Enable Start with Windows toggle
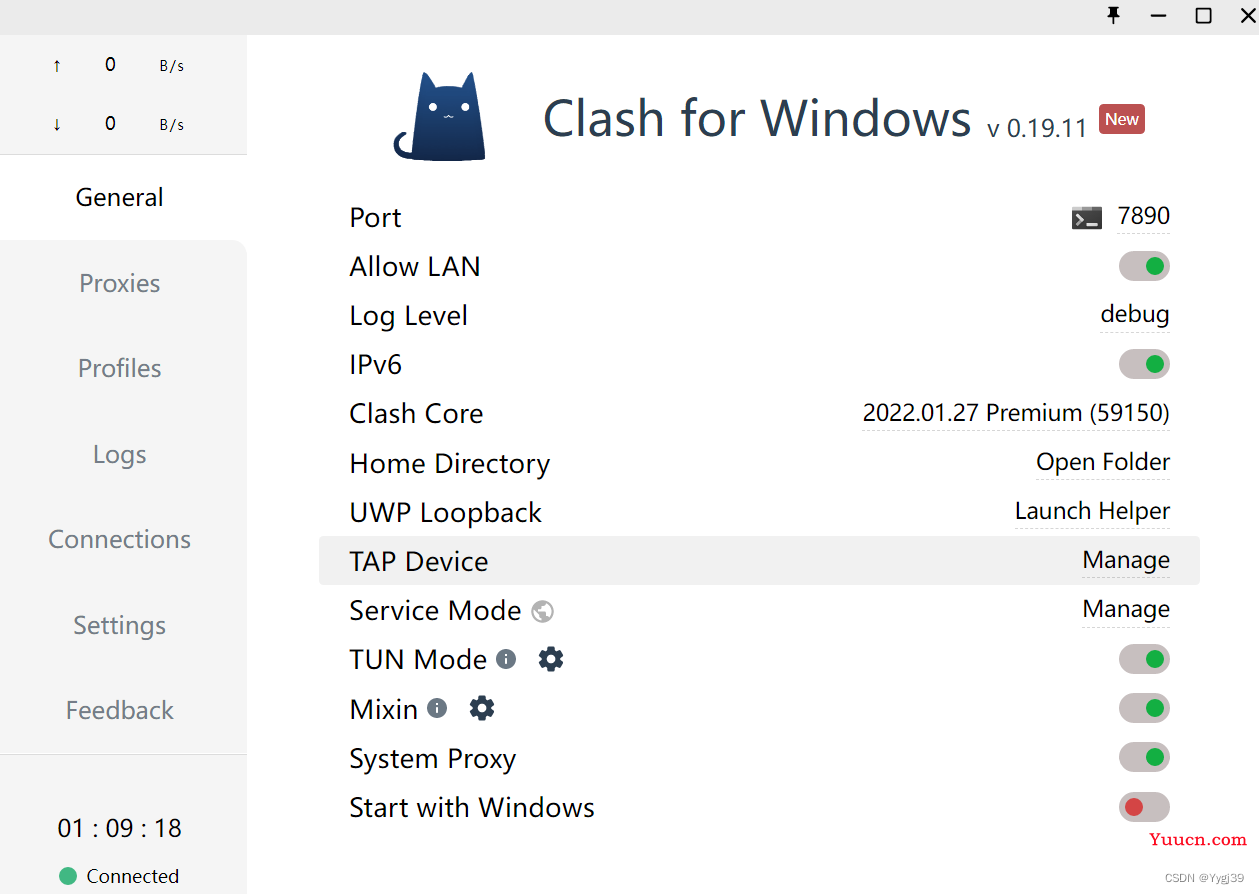The height and width of the screenshot is (894, 1259). tap(1144, 807)
